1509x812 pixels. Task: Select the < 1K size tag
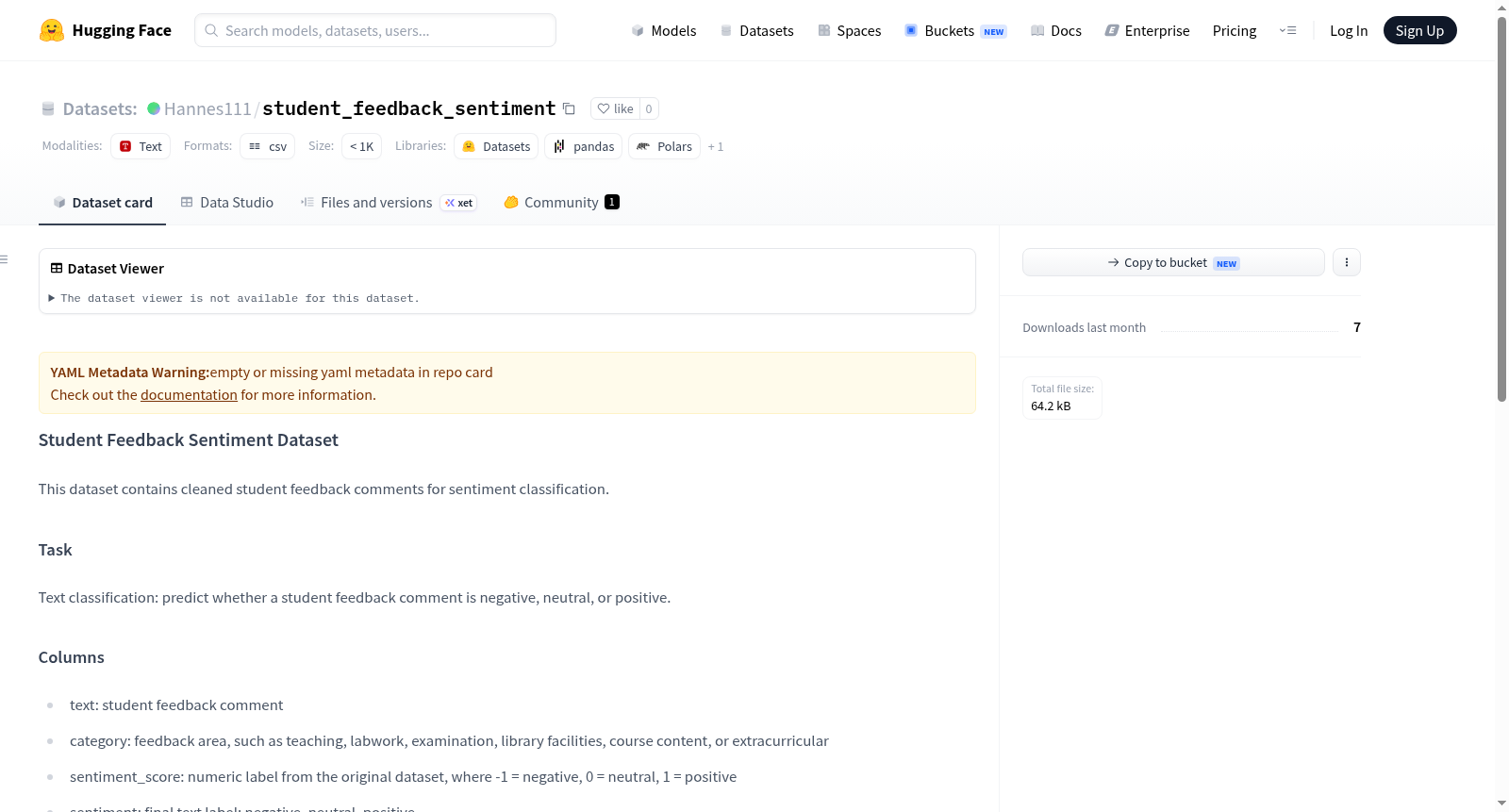coord(361,146)
